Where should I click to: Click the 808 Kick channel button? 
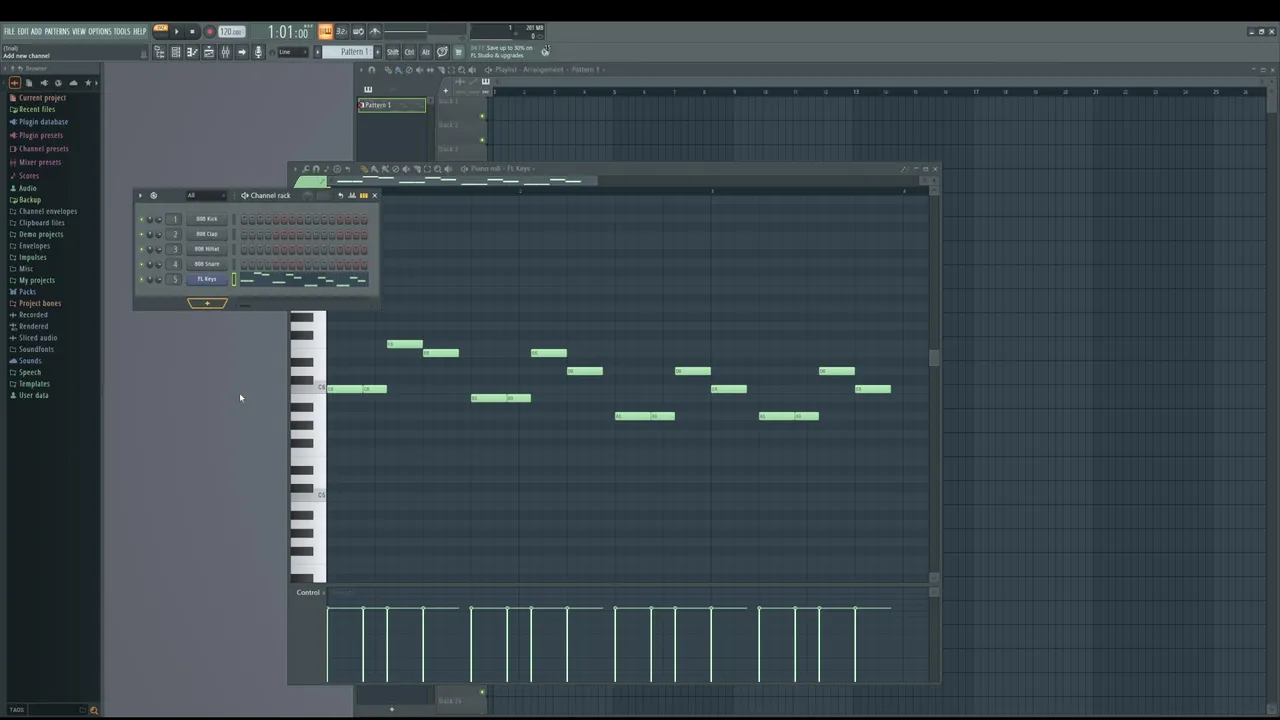pos(207,219)
